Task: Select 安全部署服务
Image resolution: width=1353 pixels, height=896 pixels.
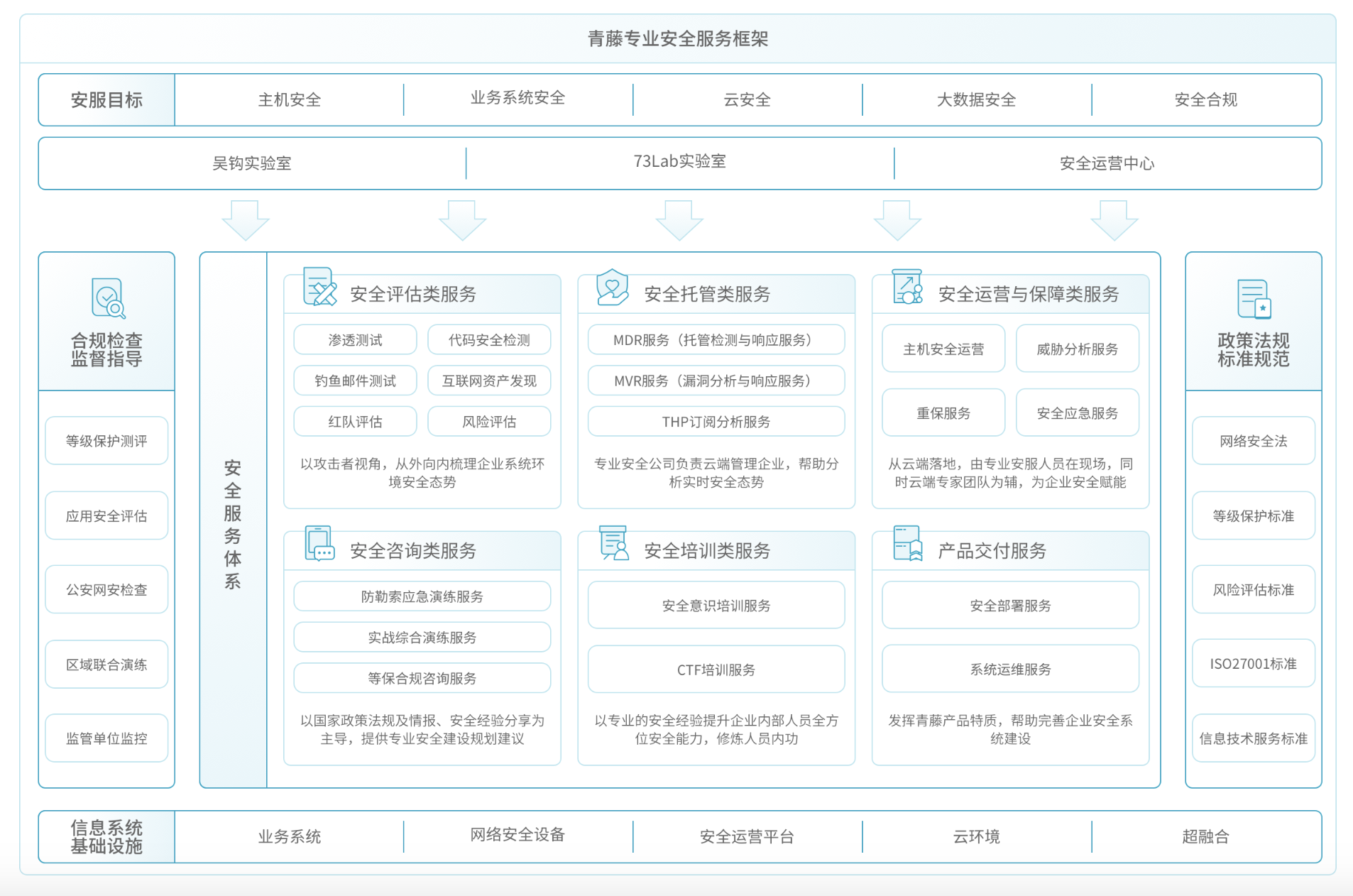Action: point(1011,605)
